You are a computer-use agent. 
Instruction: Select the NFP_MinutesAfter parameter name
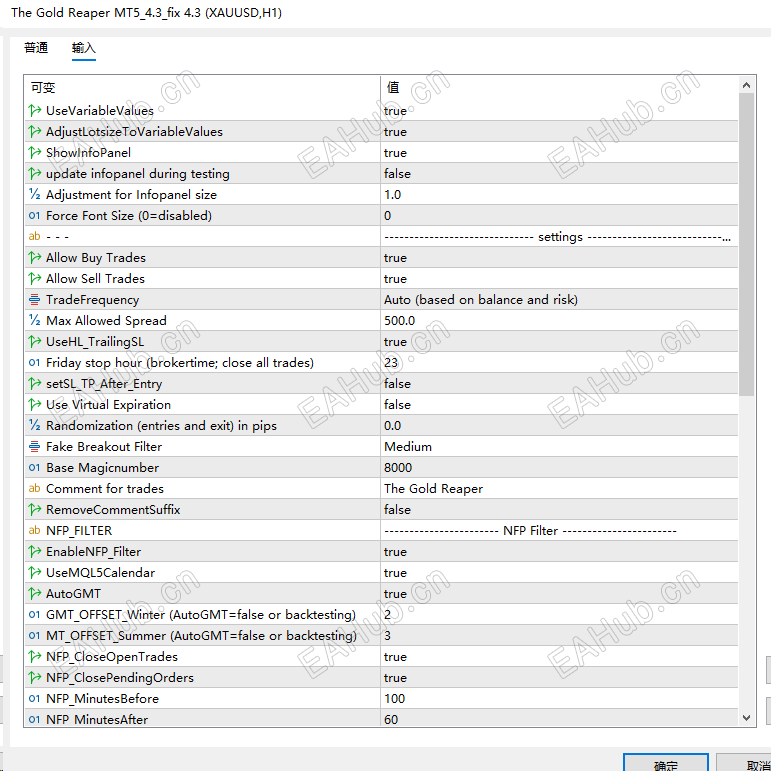97,719
